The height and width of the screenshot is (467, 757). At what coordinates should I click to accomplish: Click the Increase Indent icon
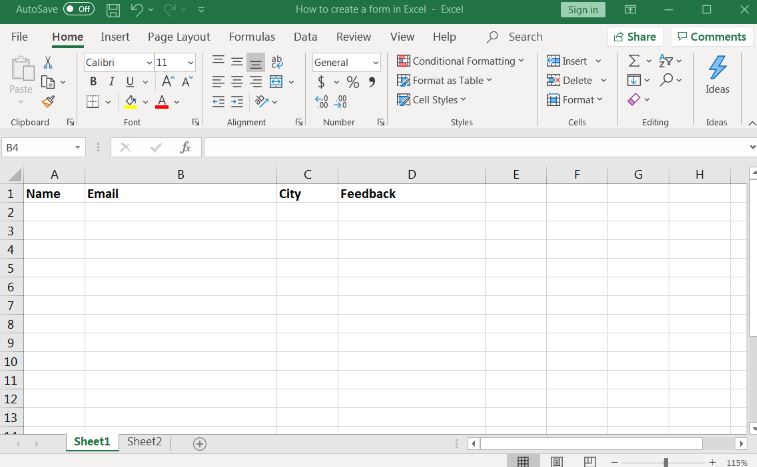pos(237,101)
